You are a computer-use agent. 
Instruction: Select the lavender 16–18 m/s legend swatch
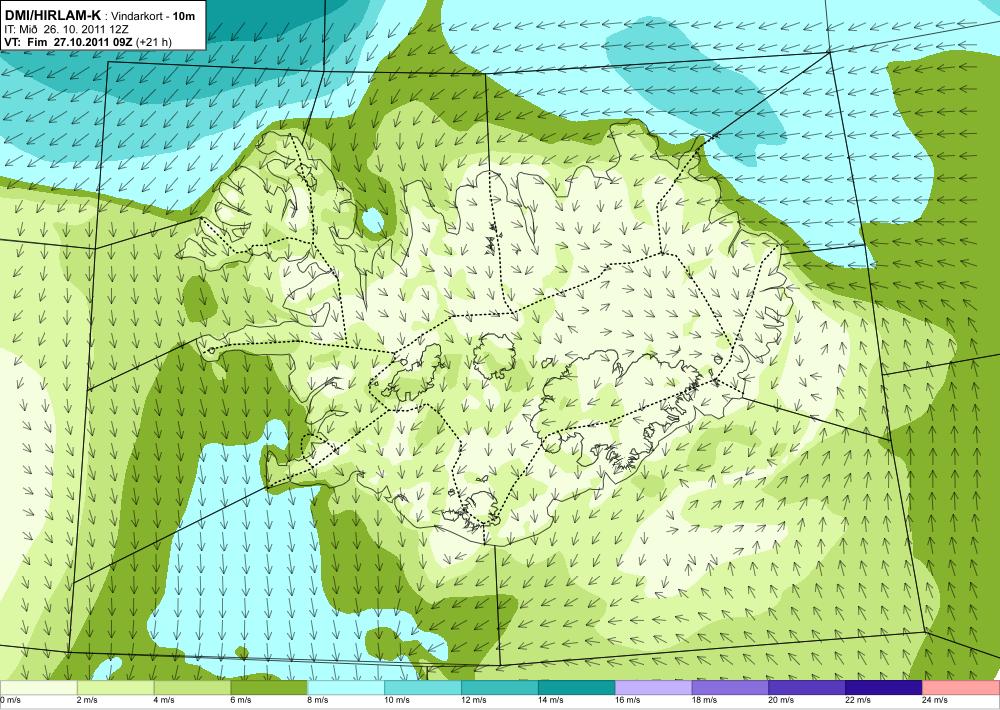(x=654, y=688)
